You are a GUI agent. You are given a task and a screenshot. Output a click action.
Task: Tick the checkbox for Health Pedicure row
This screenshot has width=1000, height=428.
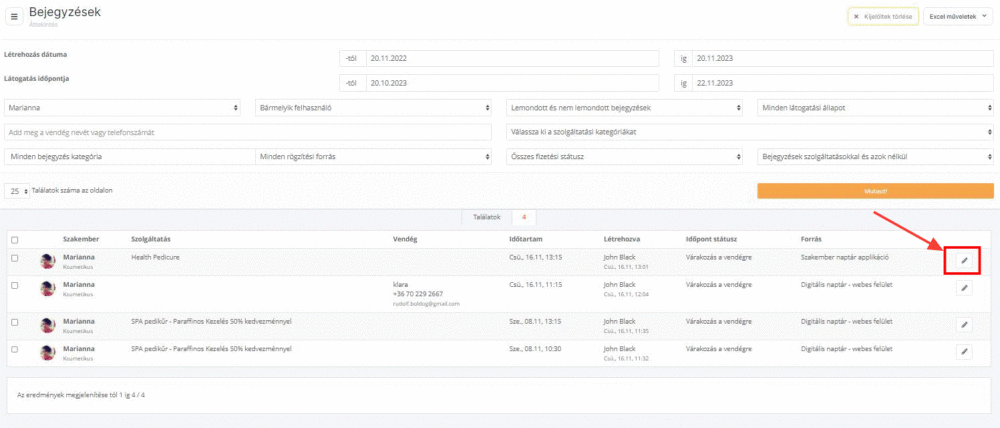tap(15, 258)
